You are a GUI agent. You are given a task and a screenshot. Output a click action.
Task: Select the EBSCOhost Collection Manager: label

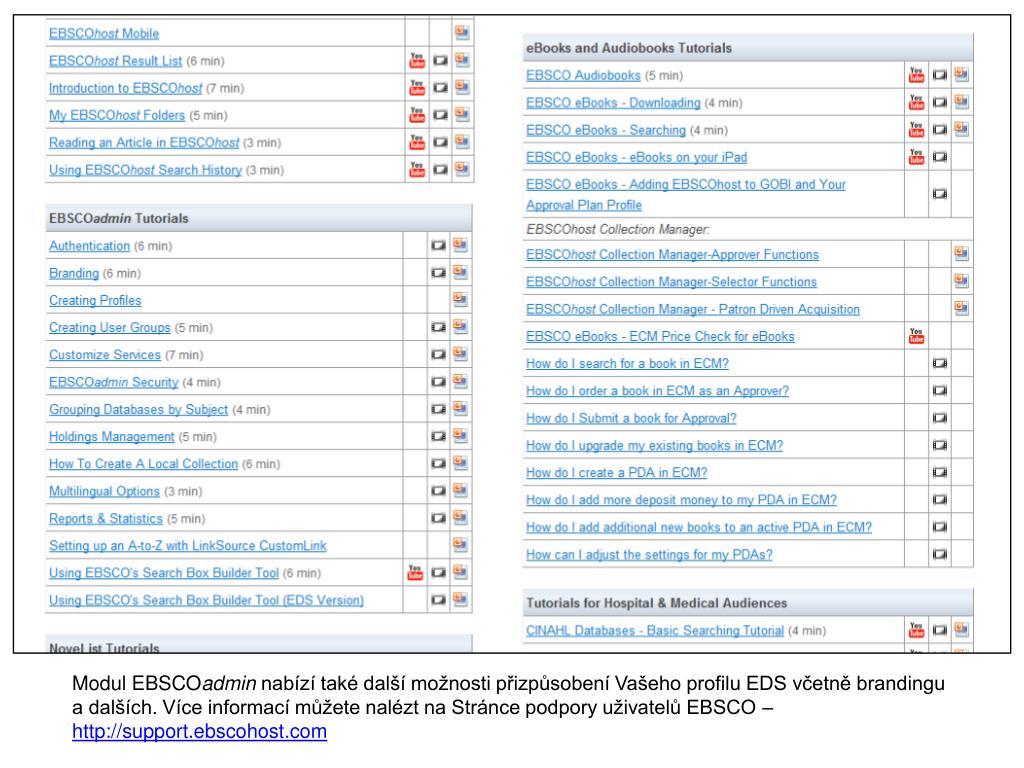click(x=618, y=229)
